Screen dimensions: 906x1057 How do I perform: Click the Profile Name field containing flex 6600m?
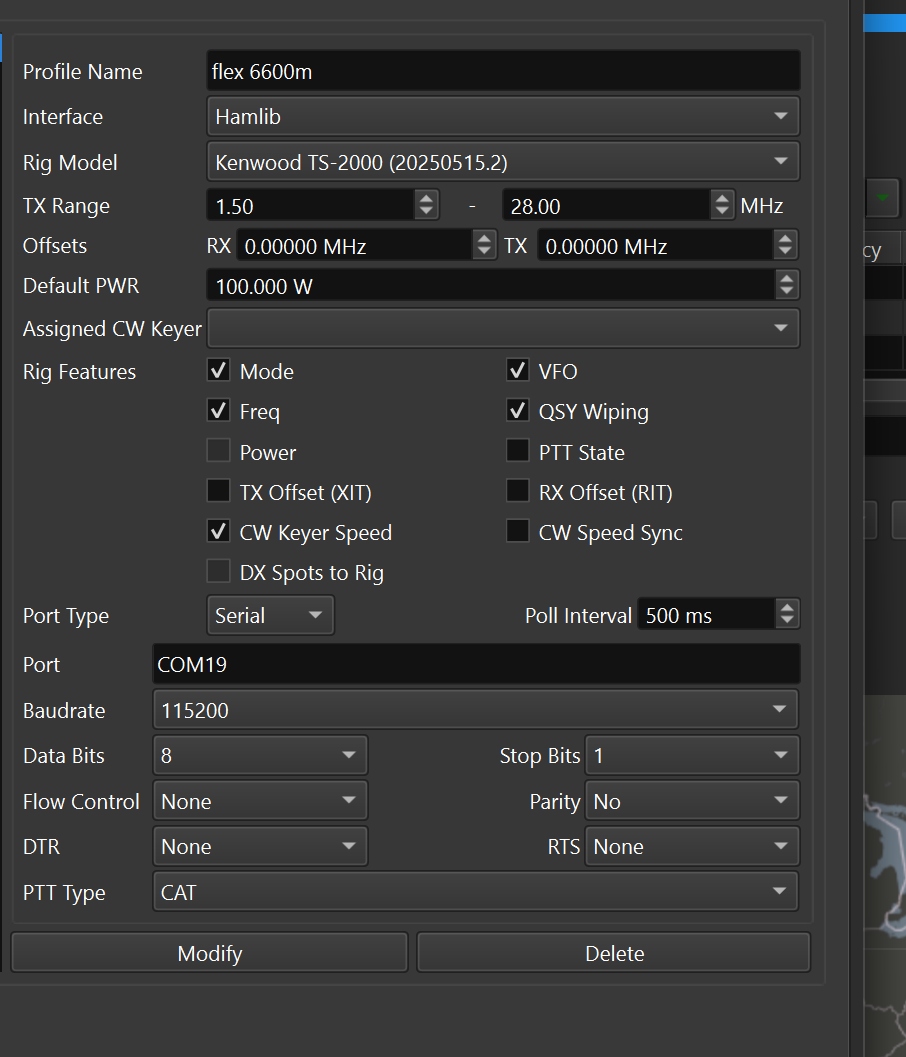click(503, 71)
